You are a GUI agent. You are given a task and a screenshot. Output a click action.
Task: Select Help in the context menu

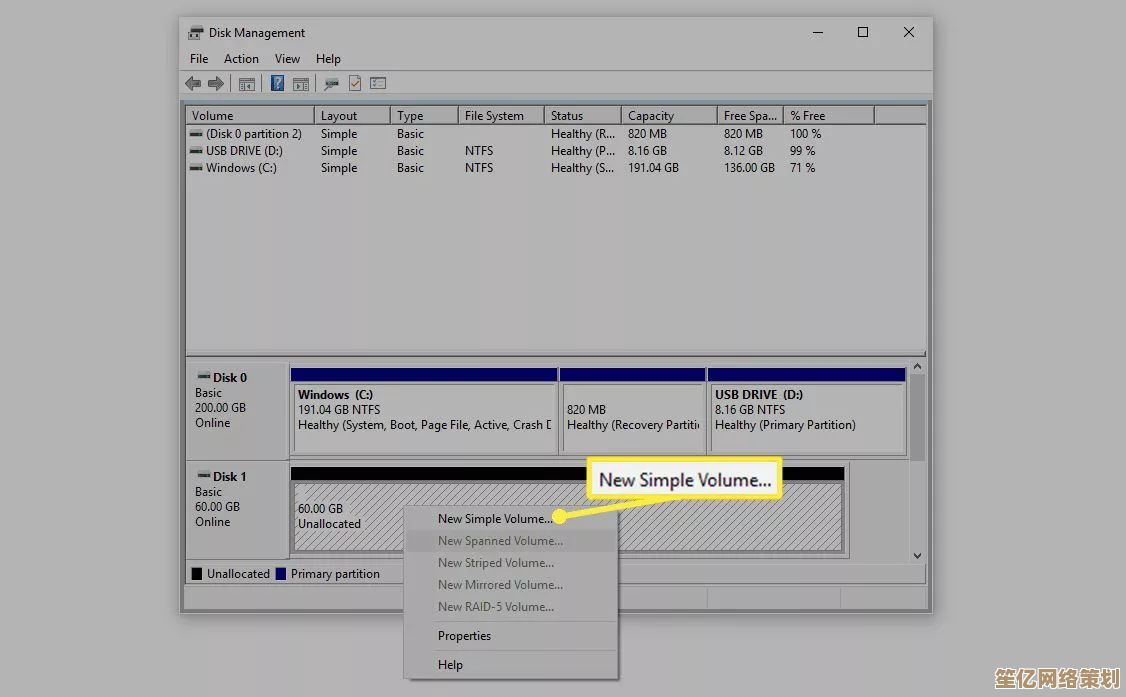[450, 665]
